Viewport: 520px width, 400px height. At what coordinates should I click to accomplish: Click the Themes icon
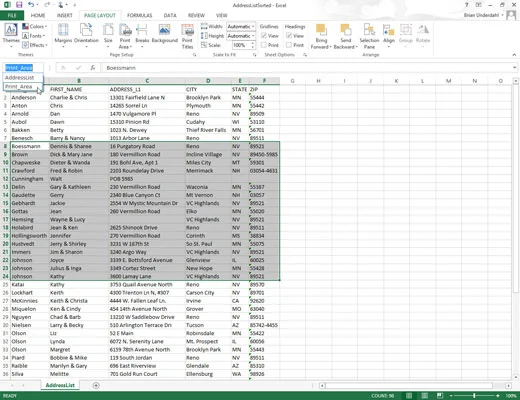[x=11, y=35]
